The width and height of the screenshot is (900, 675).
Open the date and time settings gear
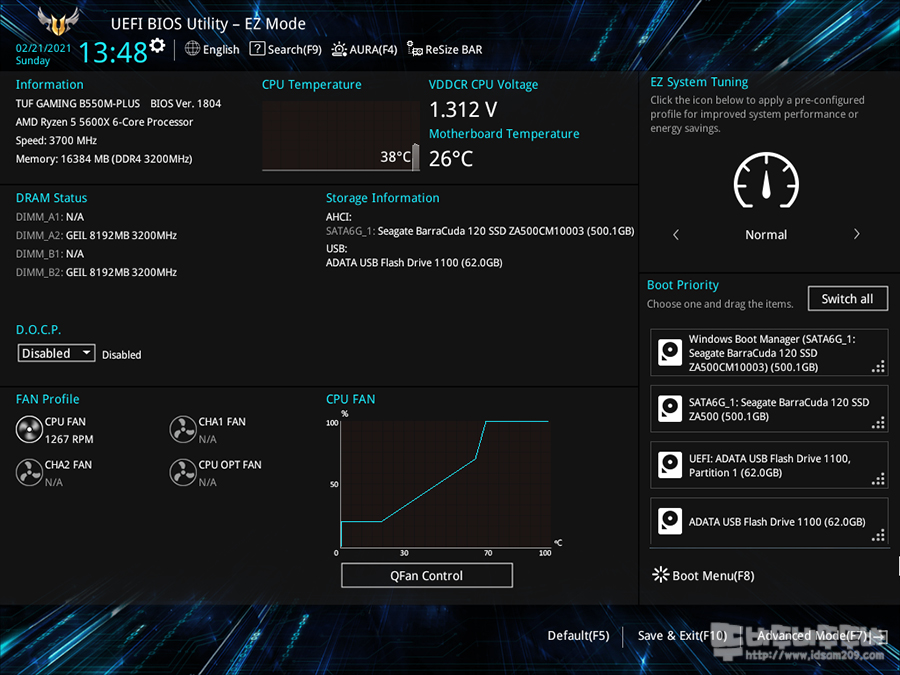coord(157,45)
